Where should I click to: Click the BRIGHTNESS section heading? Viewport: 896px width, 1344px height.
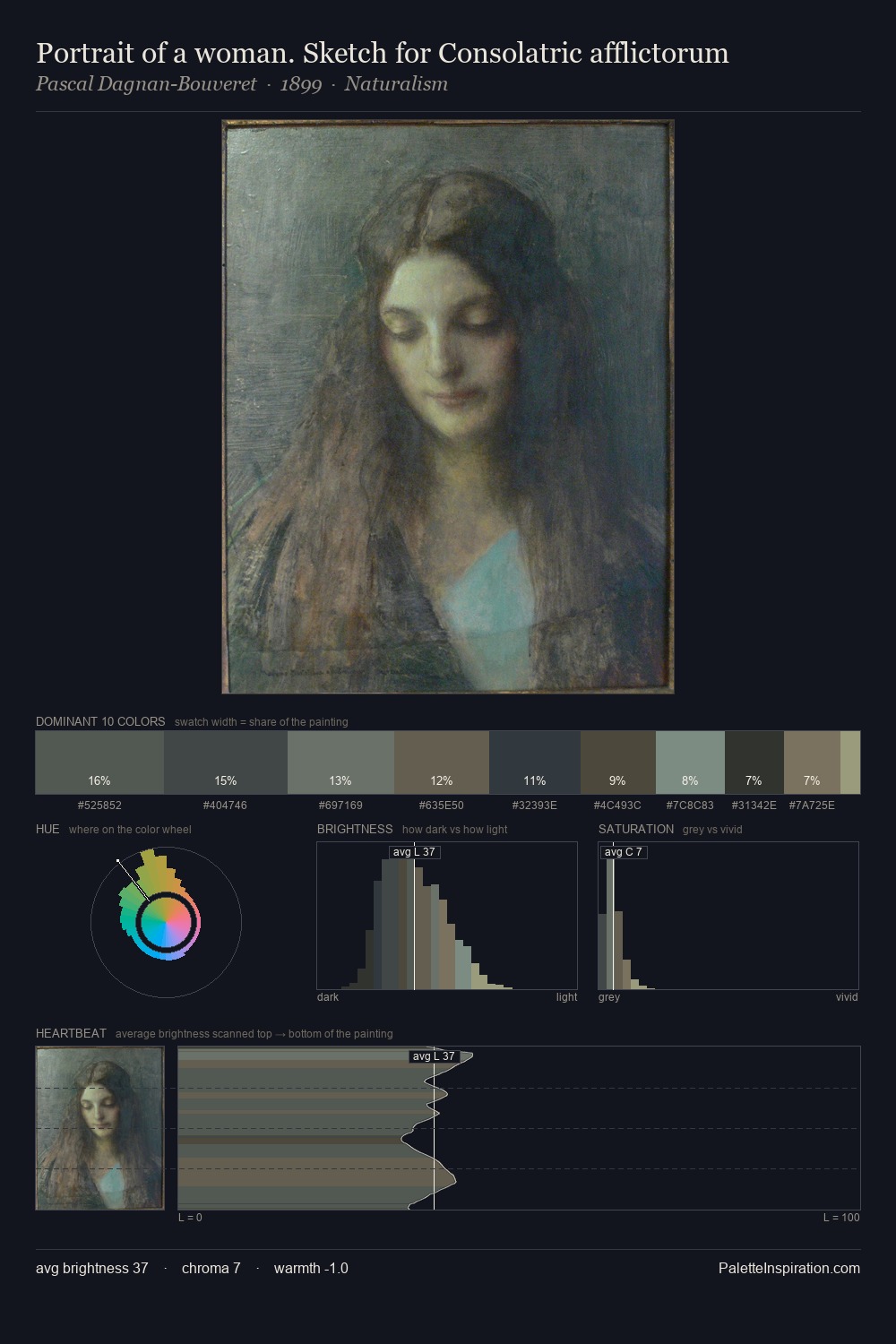tap(355, 829)
